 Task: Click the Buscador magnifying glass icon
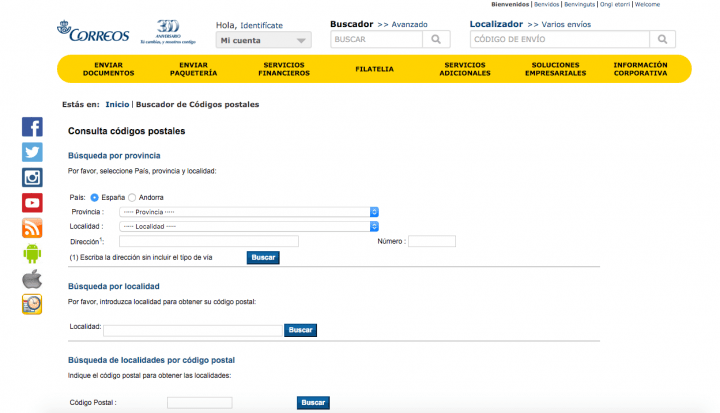coord(436,39)
